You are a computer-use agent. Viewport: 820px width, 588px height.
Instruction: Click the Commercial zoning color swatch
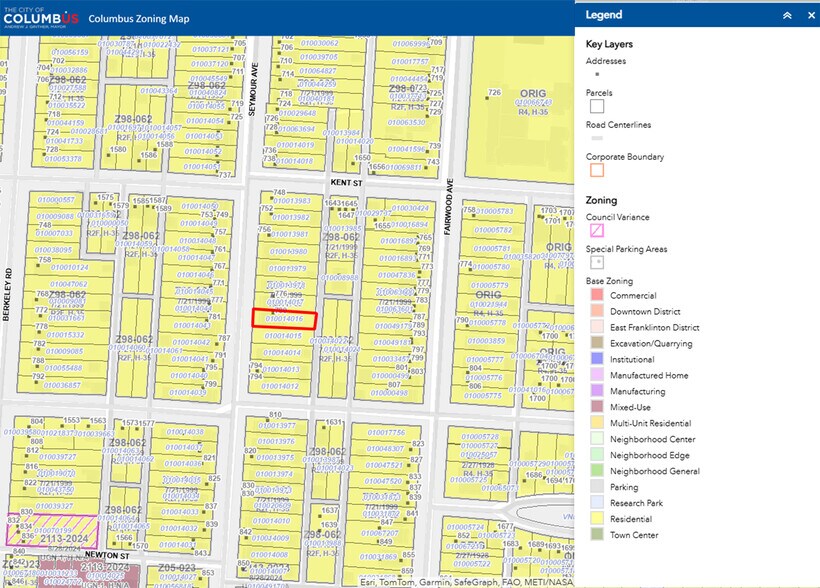click(x=597, y=295)
